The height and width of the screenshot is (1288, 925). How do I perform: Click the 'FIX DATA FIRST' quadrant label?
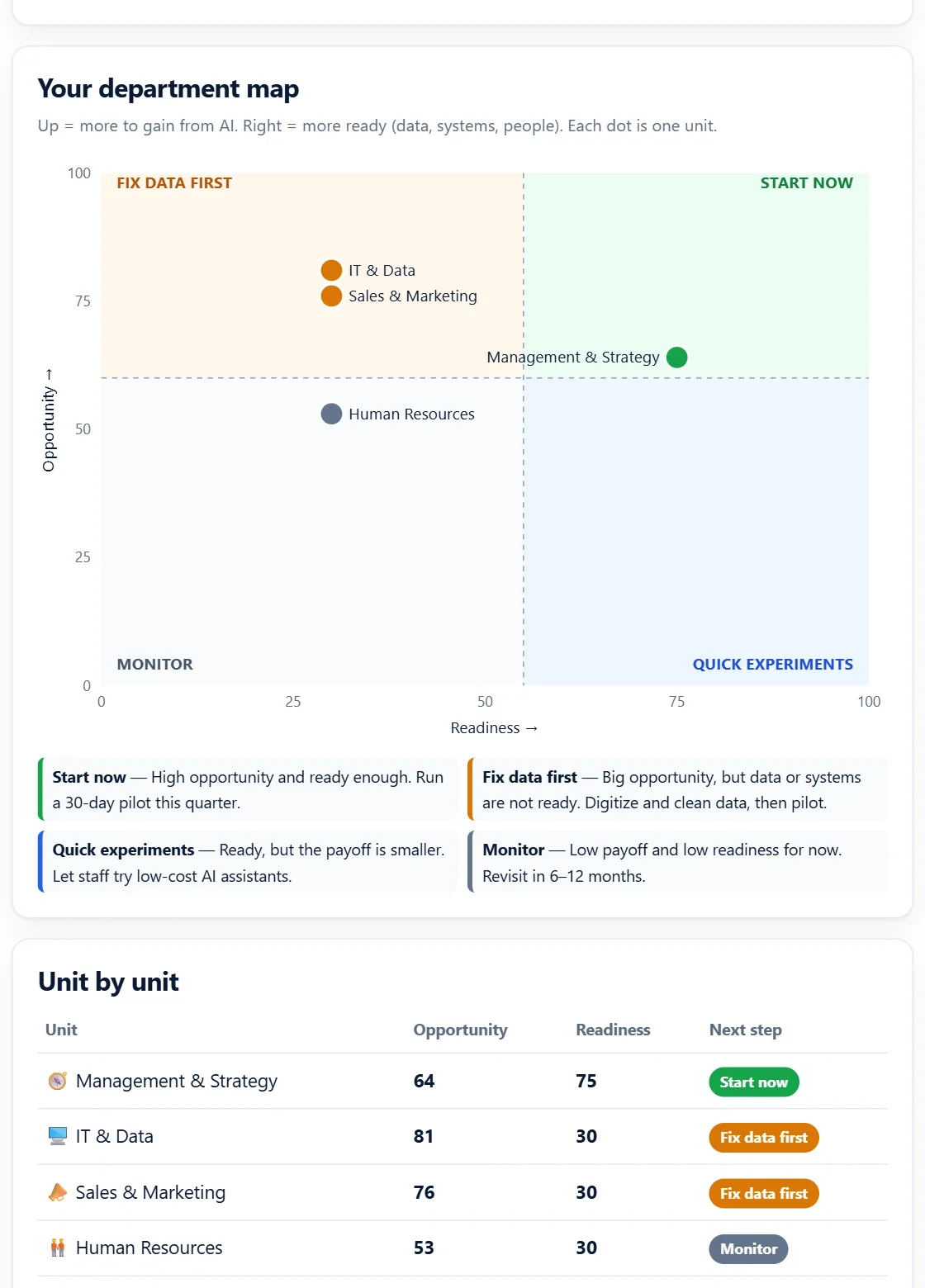tap(174, 183)
